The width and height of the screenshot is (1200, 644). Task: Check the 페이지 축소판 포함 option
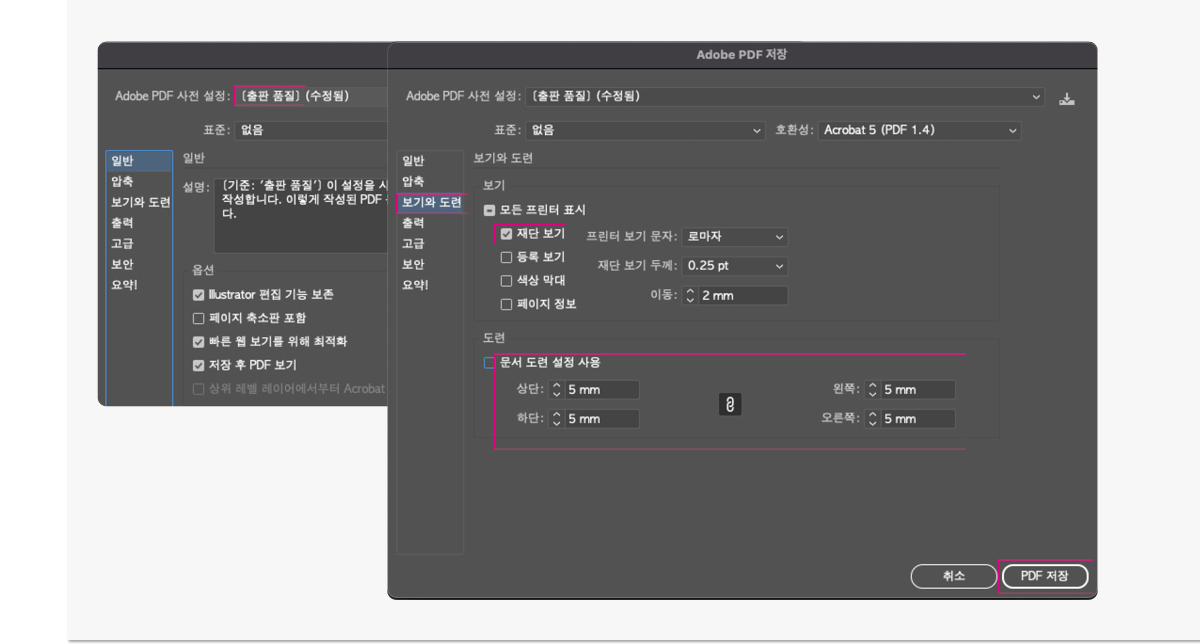pos(197,318)
